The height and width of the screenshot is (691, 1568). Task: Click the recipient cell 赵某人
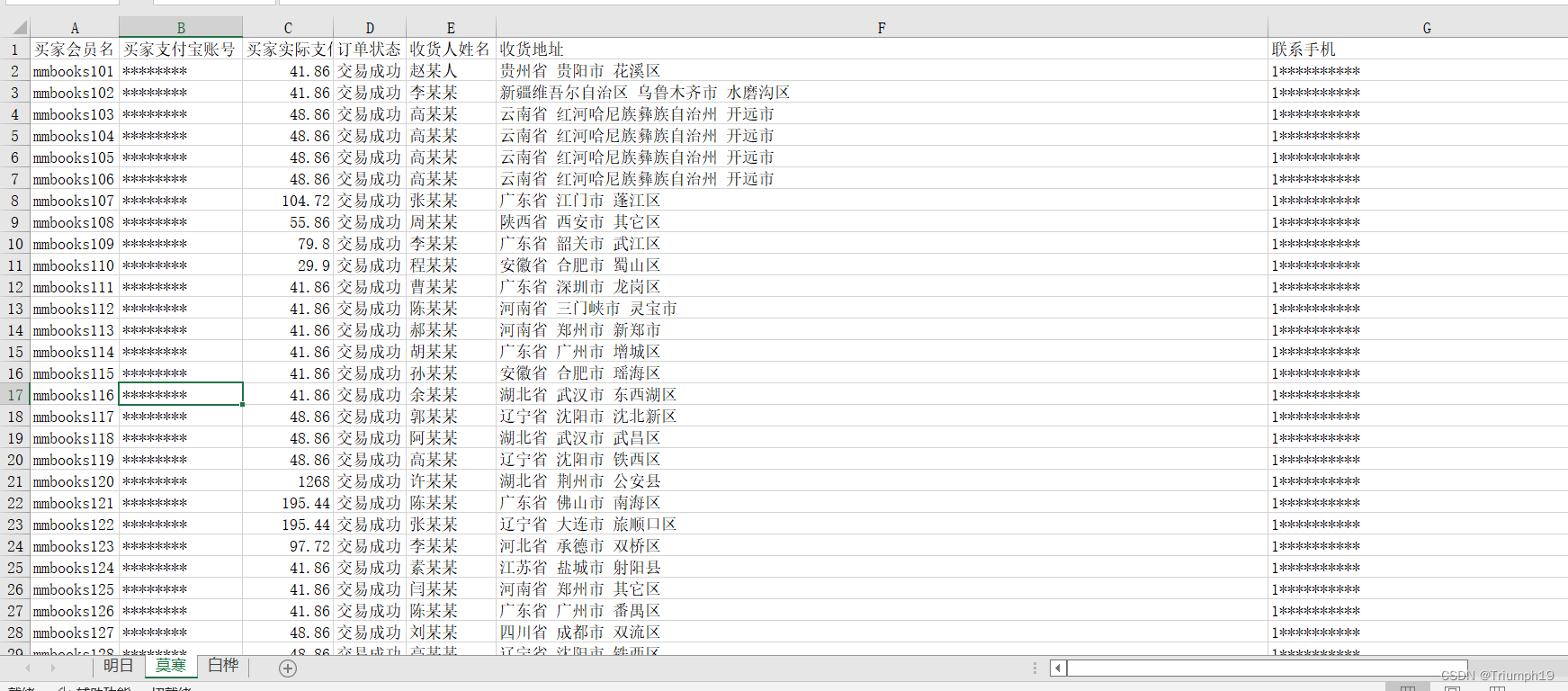click(451, 71)
